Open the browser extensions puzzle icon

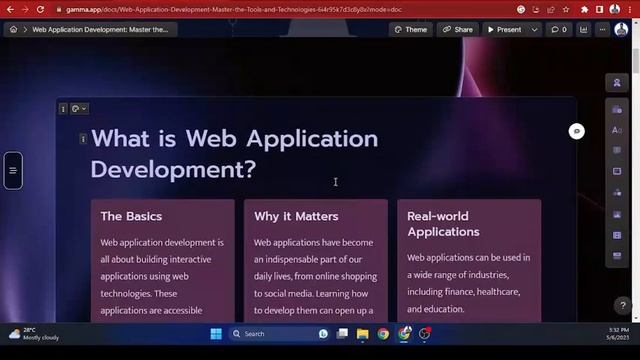[584, 9]
